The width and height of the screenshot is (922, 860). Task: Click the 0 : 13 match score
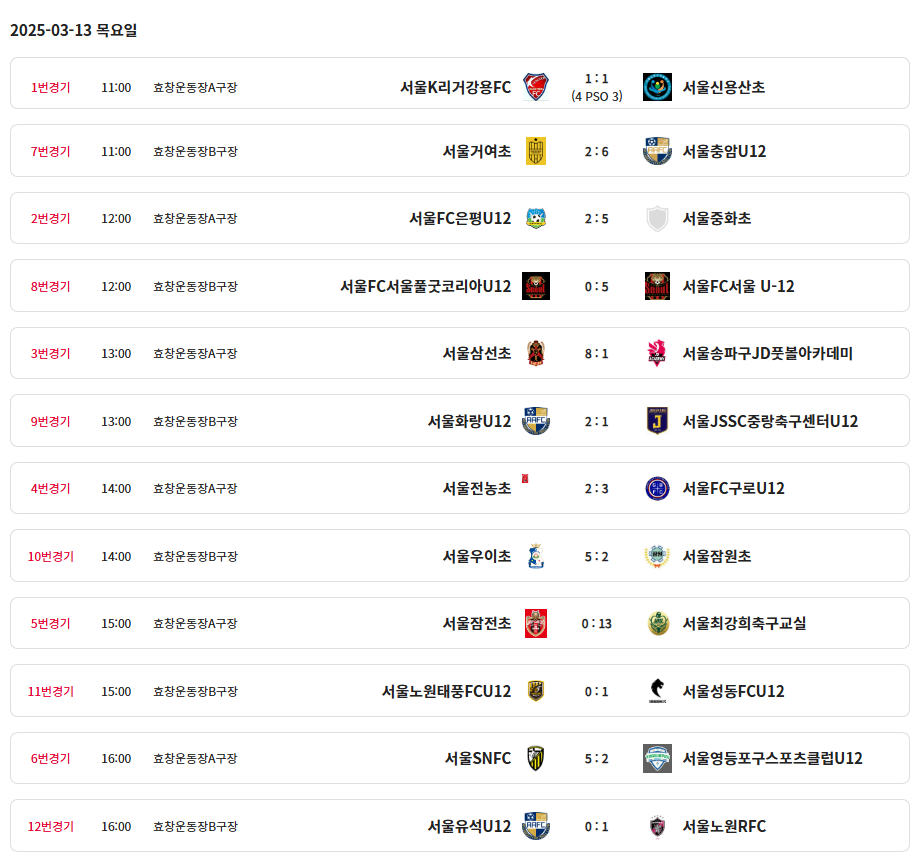[597, 623]
